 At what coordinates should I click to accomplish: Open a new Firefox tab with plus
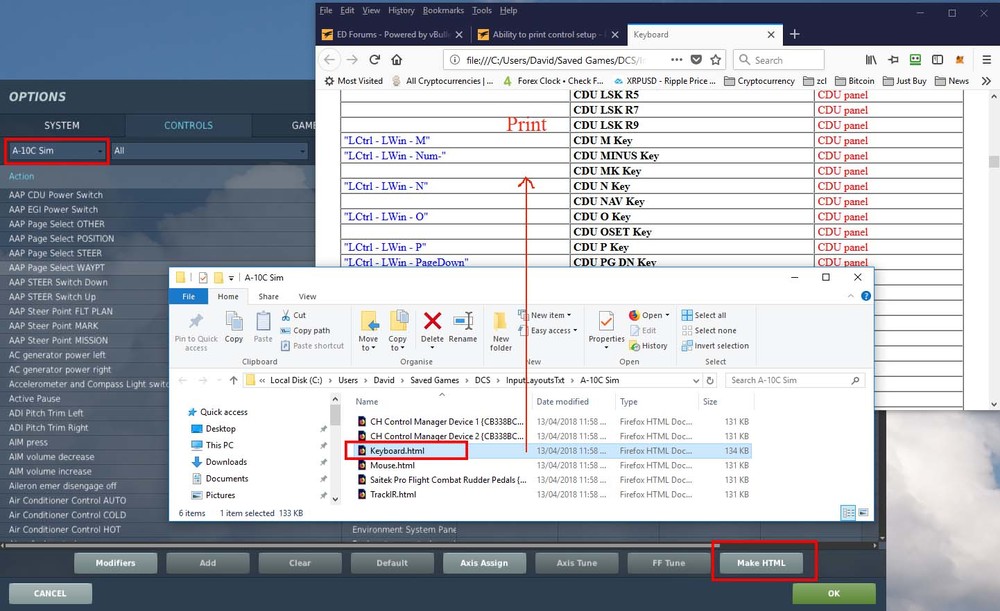coord(795,34)
